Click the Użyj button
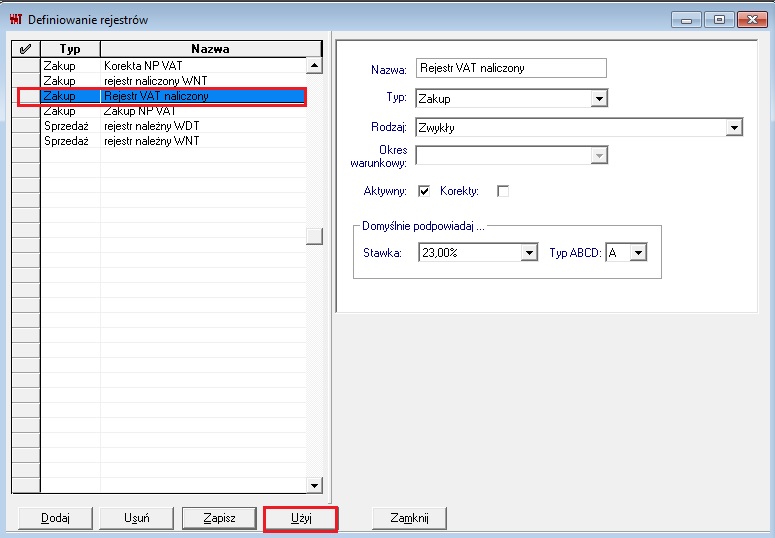Image resolution: width=775 pixels, height=538 pixels. click(301, 518)
